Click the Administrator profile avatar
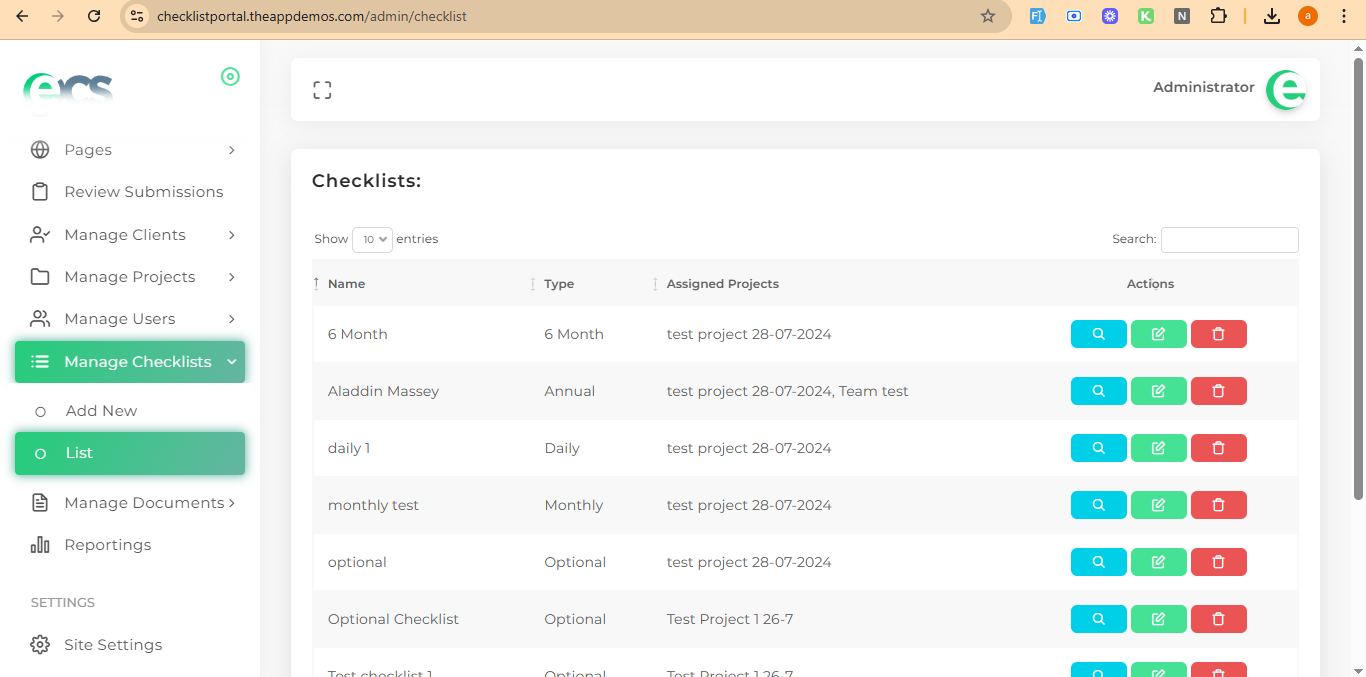Image resolution: width=1366 pixels, height=677 pixels. [x=1285, y=90]
